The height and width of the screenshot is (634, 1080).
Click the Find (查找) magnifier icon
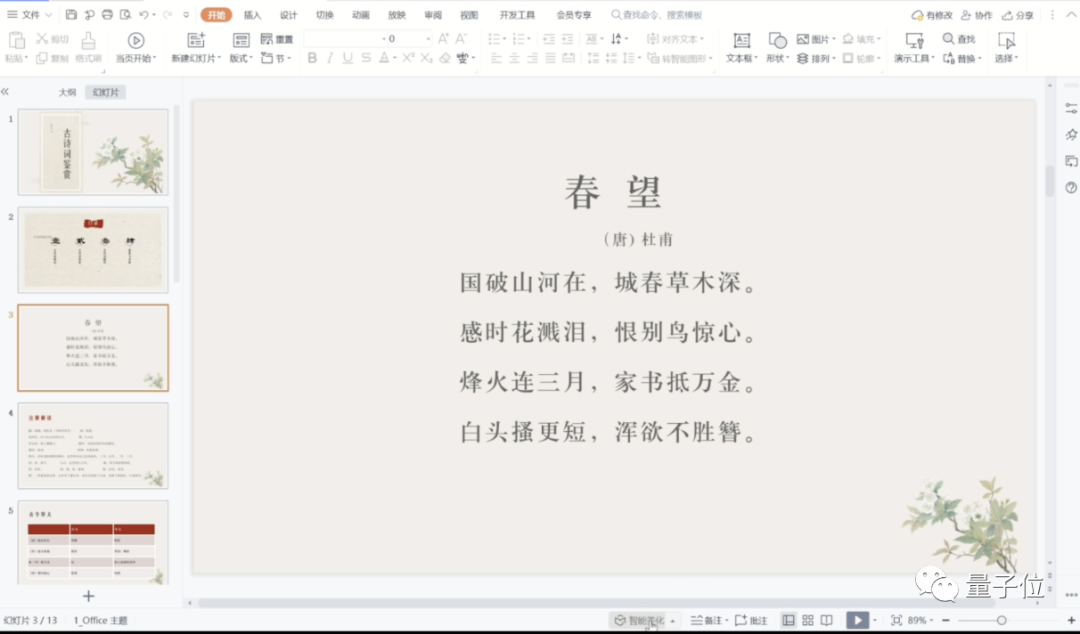(x=949, y=39)
